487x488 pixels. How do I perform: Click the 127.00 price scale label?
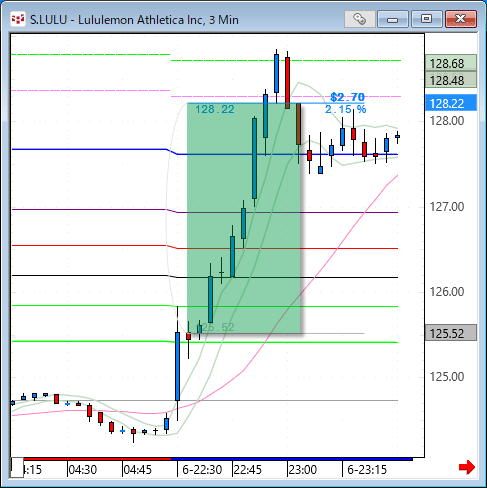447,207
